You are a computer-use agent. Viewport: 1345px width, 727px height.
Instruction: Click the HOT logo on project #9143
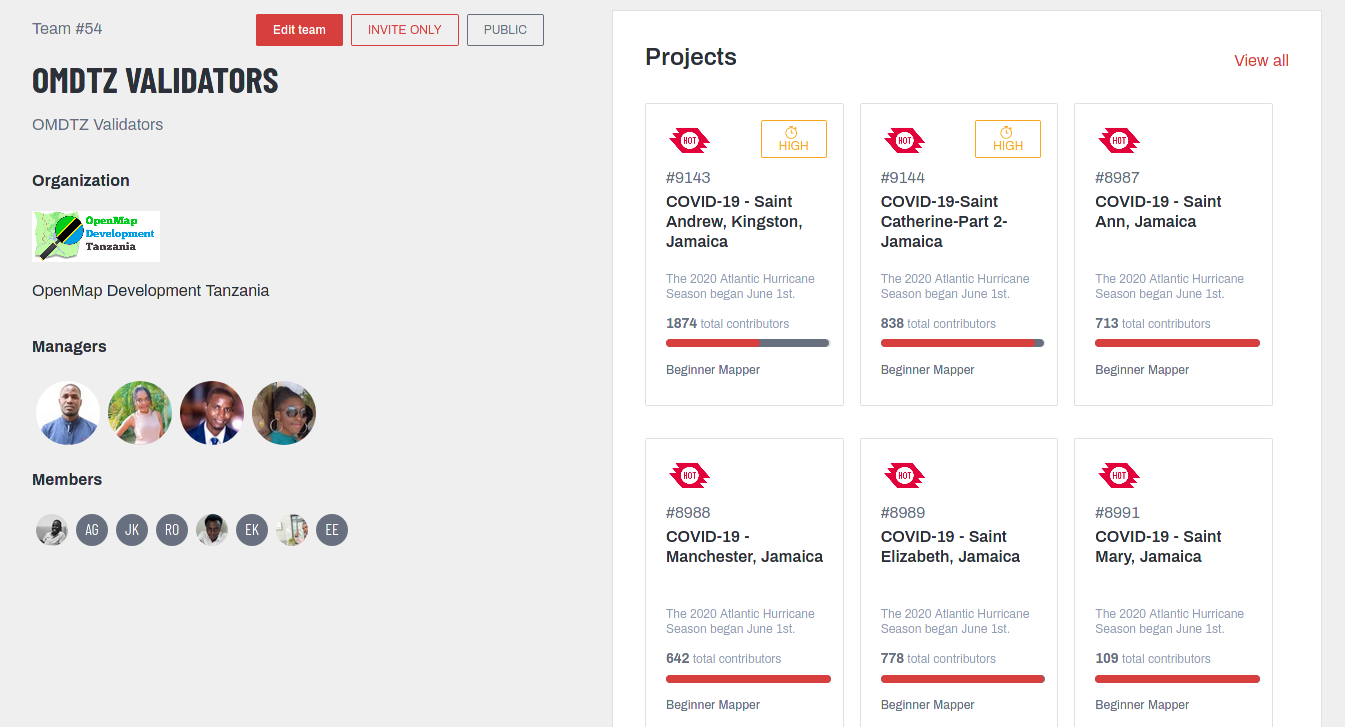point(689,140)
